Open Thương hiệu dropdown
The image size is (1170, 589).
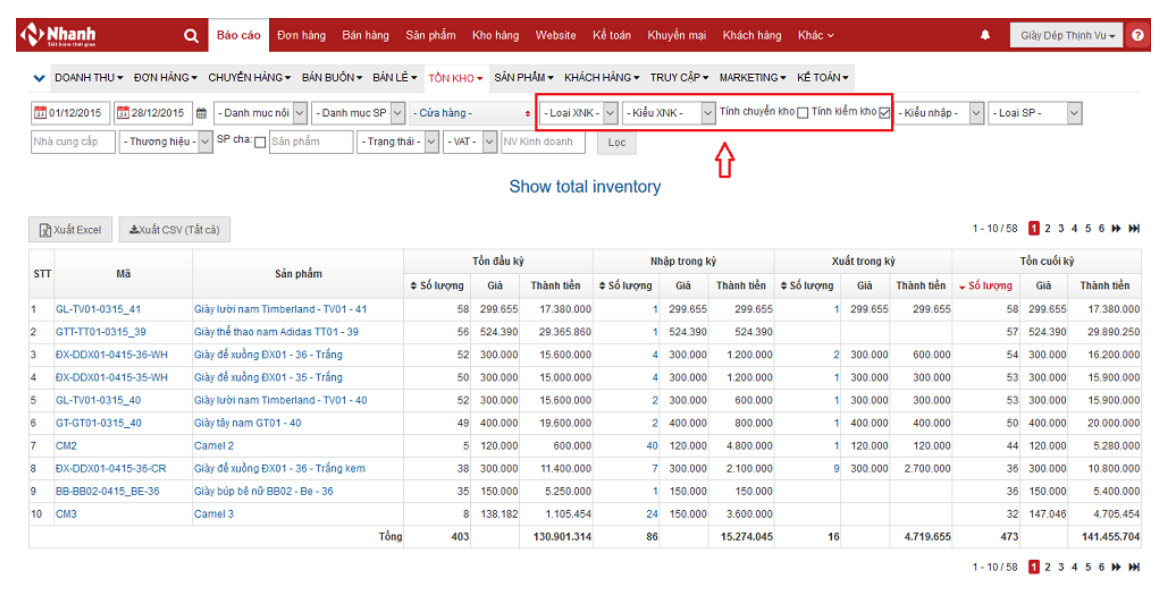(x=166, y=142)
